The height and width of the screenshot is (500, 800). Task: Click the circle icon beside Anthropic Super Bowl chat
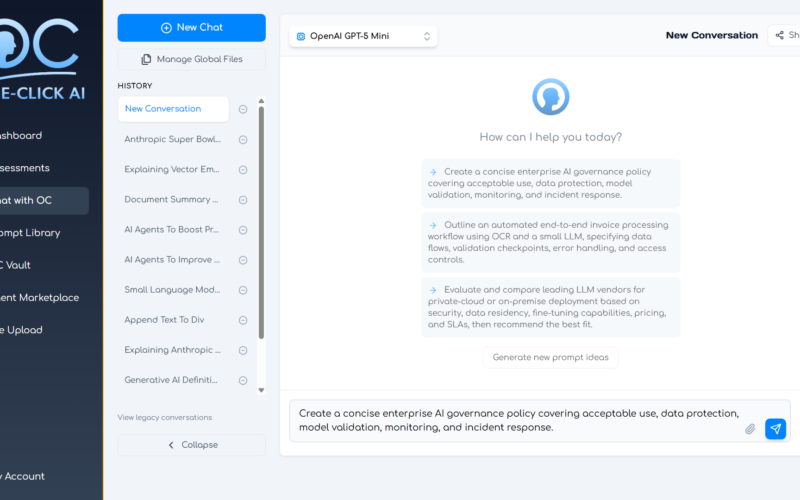[x=243, y=140]
